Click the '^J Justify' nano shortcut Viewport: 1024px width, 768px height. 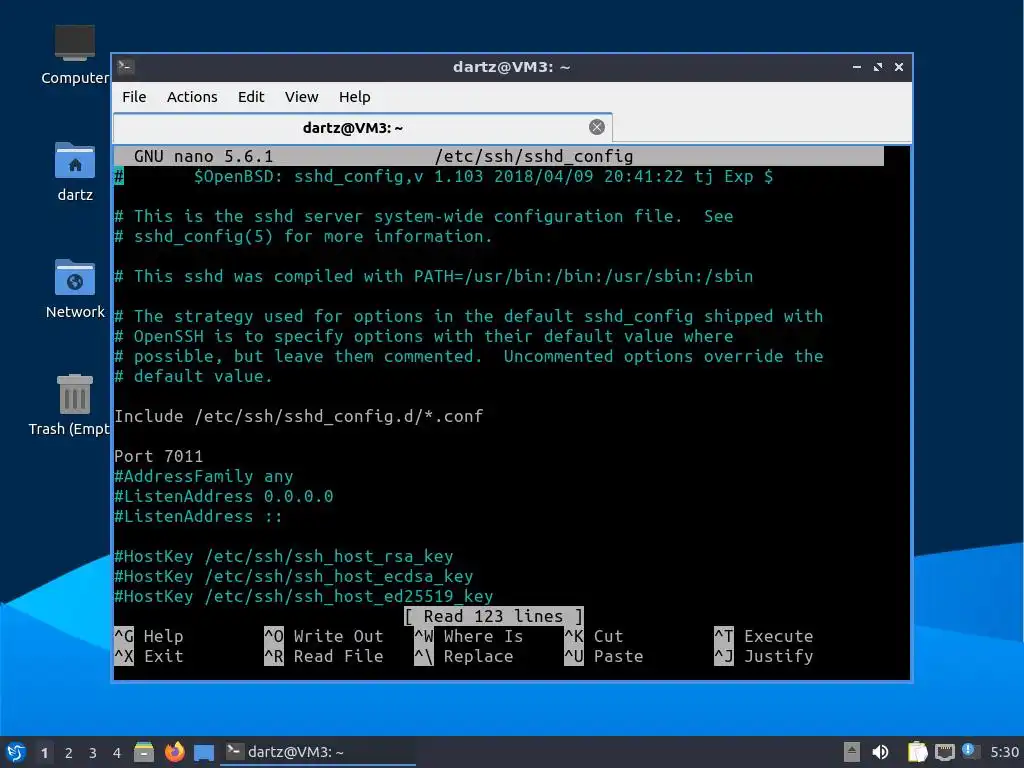763,656
